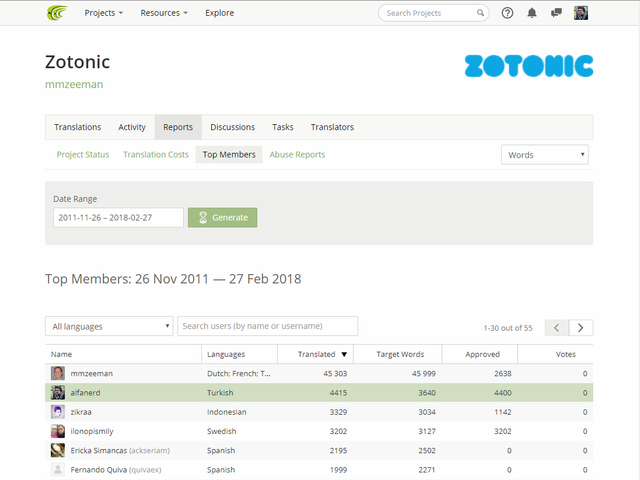
Task: Click mmzeeman's avatar in the table
Action: [x=58, y=373]
